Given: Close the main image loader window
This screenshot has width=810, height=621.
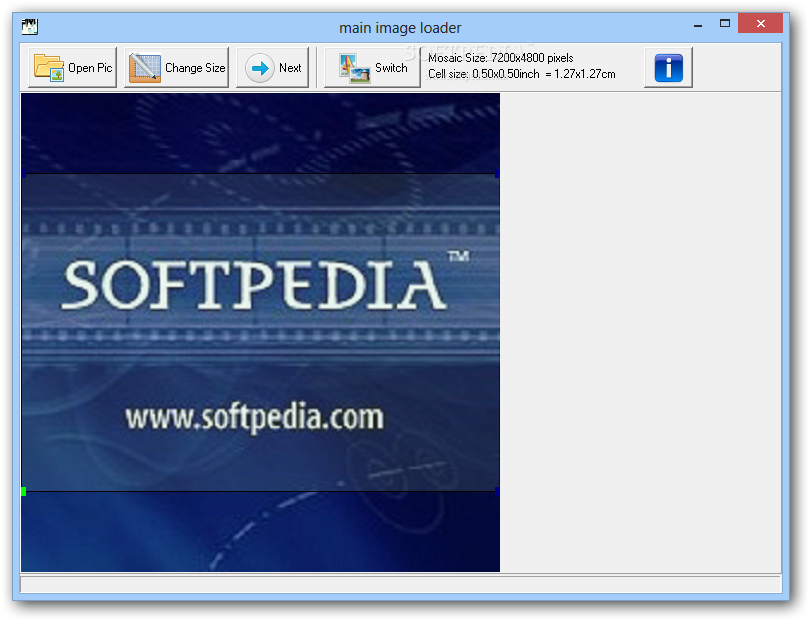Looking at the screenshot, I should (x=760, y=23).
